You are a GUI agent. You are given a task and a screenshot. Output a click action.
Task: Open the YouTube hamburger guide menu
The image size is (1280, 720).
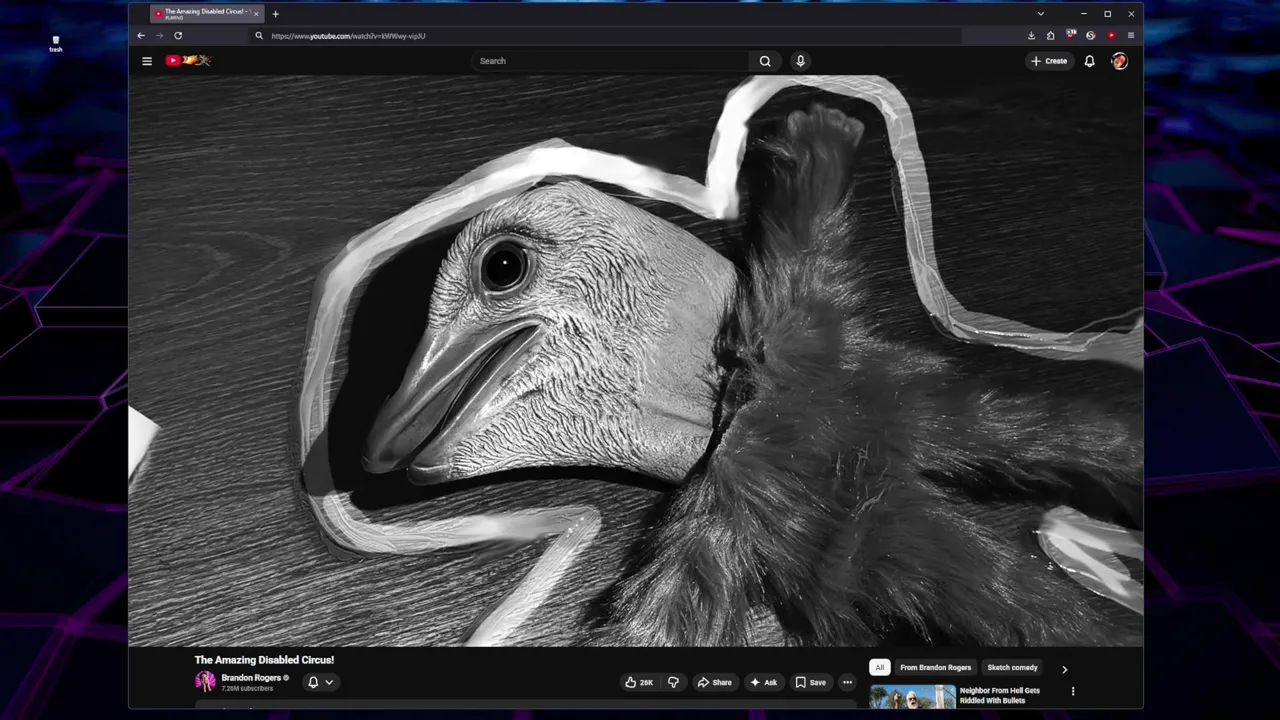tap(147, 61)
